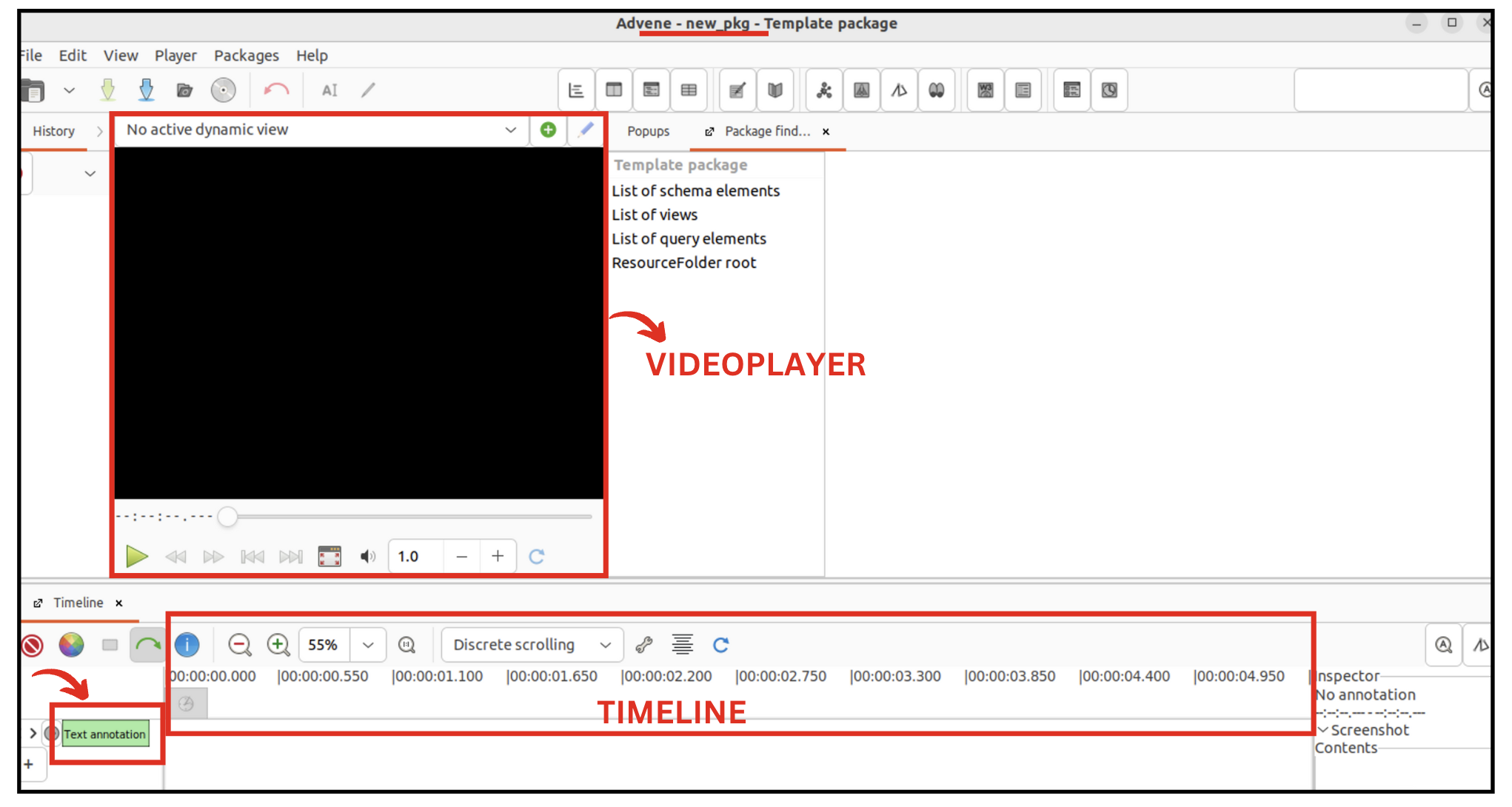Open the Edit menu
Image resolution: width=1512 pixels, height=807 pixels.
click(x=73, y=56)
